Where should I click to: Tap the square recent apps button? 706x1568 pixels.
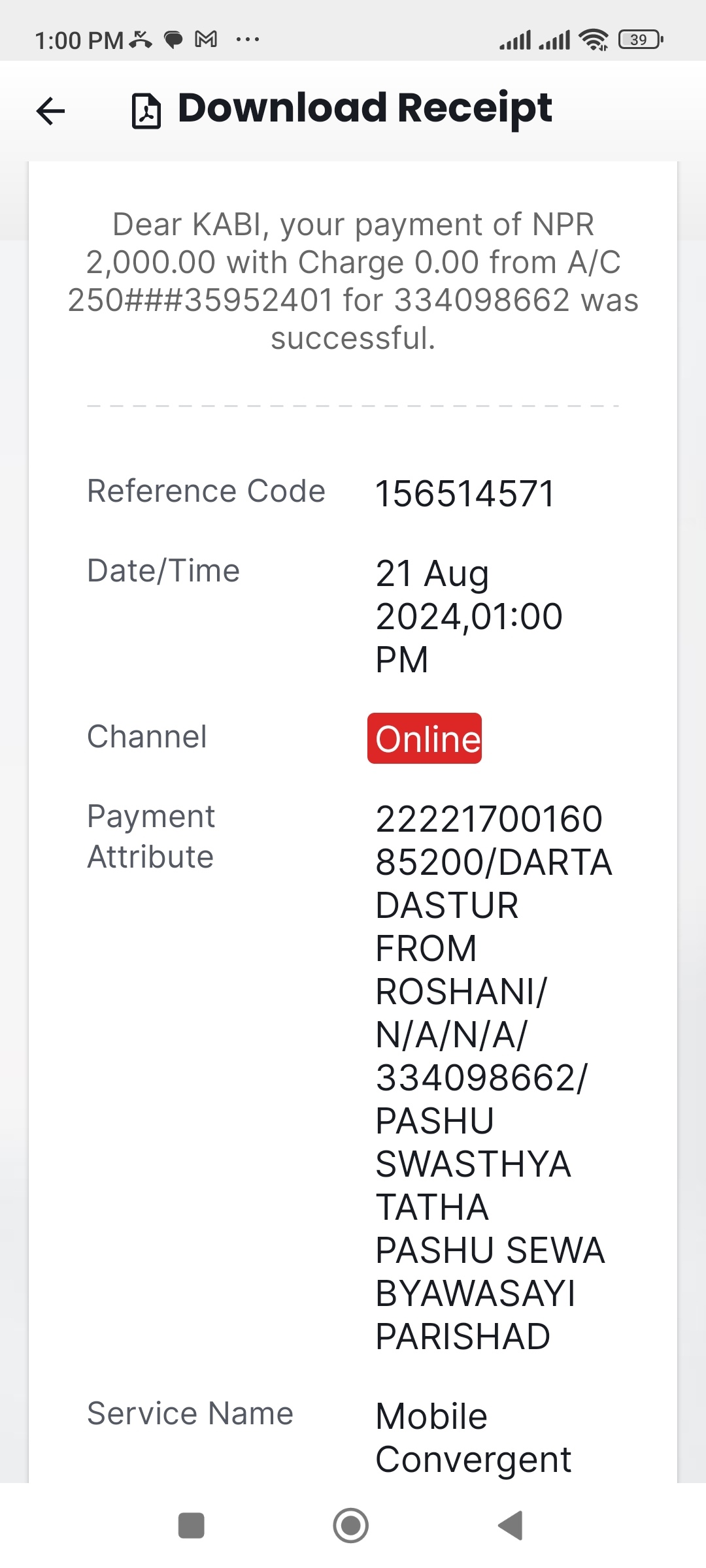tap(192, 1526)
